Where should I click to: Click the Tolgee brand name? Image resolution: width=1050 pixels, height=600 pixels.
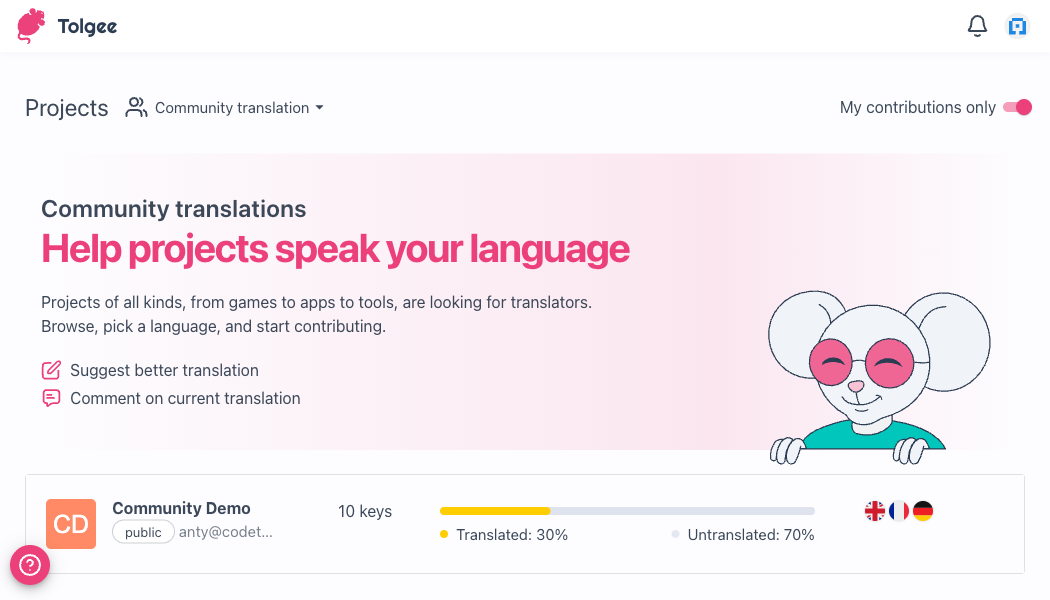tap(88, 26)
